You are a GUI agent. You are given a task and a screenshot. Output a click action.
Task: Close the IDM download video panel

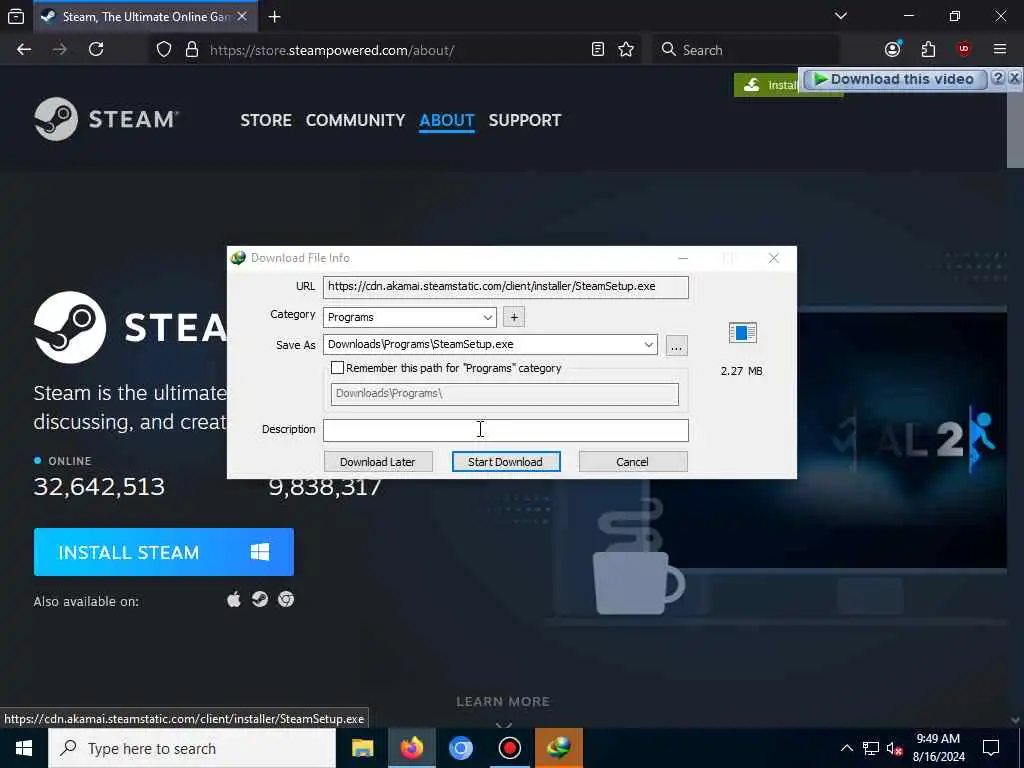click(x=1014, y=78)
